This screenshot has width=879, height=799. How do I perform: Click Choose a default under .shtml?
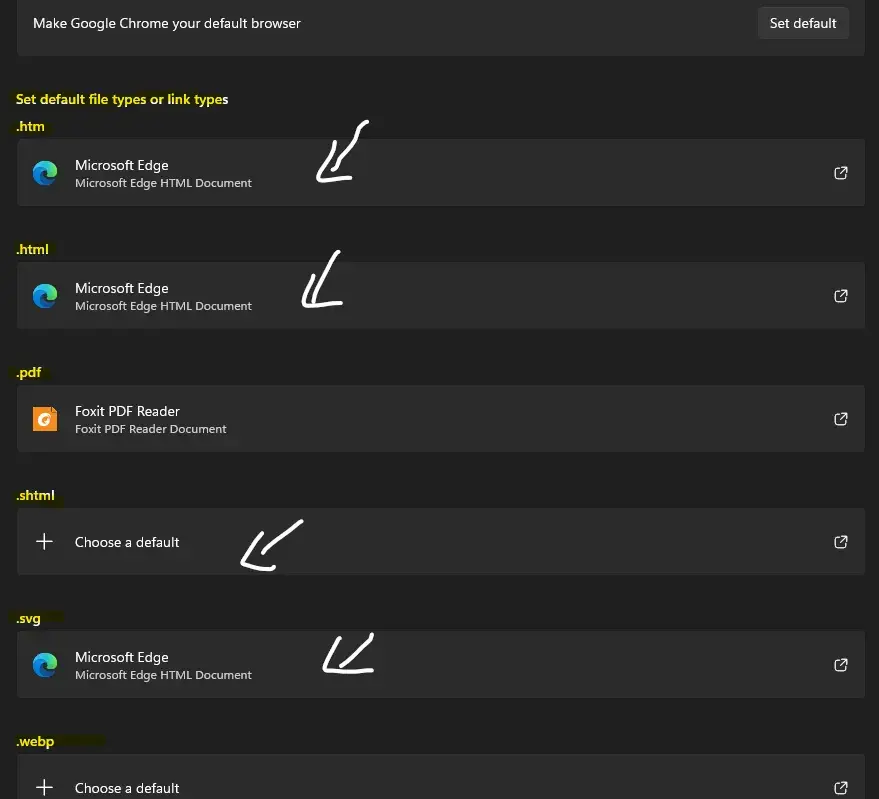127,542
